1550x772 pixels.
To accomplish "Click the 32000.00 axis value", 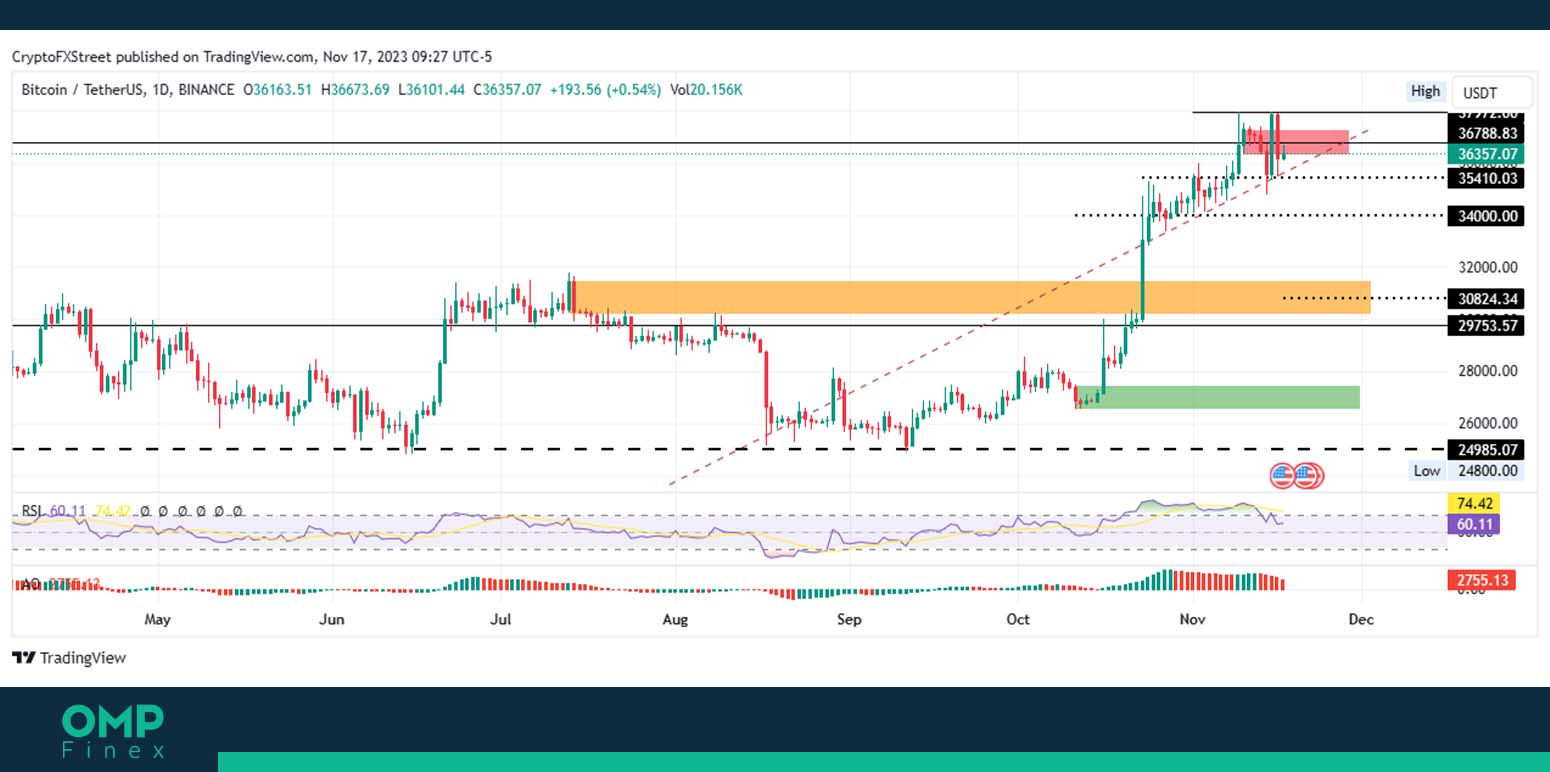I will pyautogui.click(x=1488, y=268).
